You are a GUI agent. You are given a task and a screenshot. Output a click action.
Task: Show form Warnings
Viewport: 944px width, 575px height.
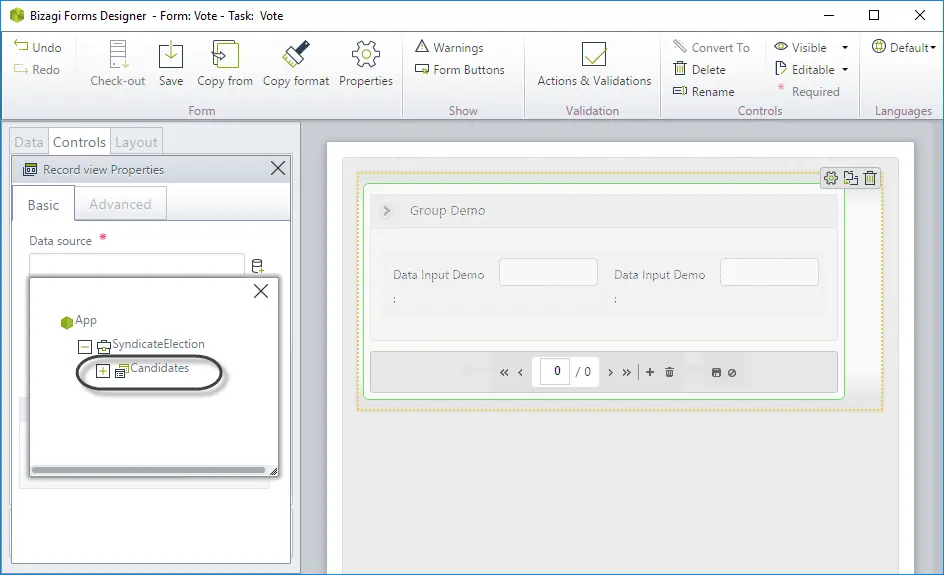click(449, 47)
